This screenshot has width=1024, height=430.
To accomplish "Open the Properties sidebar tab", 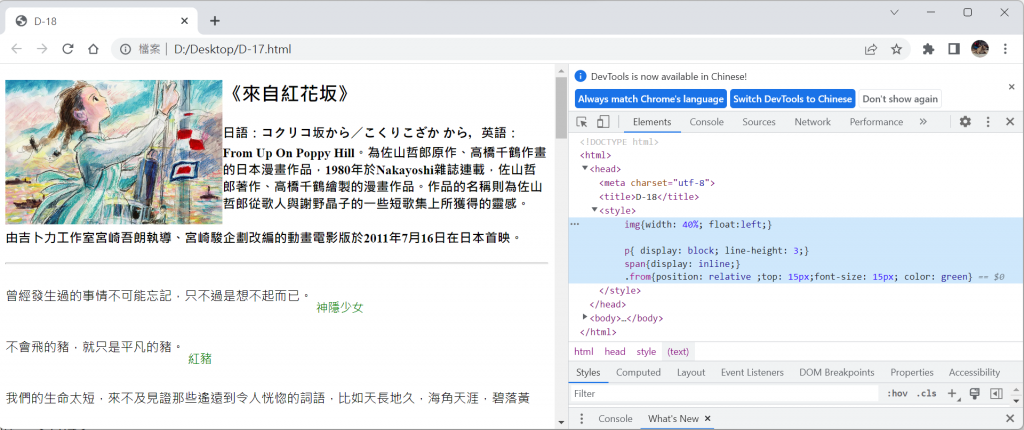I will click(912, 372).
